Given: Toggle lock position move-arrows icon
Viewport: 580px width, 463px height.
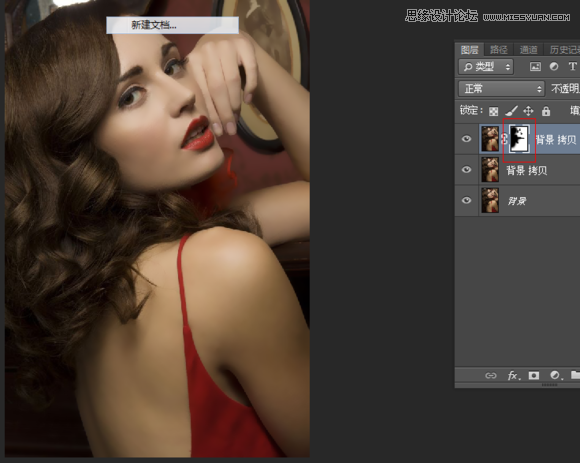Looking at the screenshot, I should (528, 111).
